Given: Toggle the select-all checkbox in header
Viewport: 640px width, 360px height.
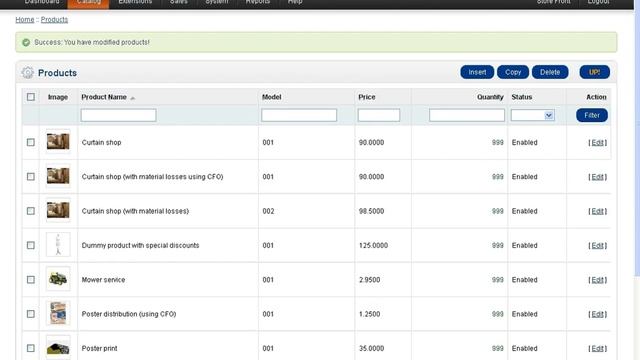Looking at the screenshot, I should (x=31, y=97).
